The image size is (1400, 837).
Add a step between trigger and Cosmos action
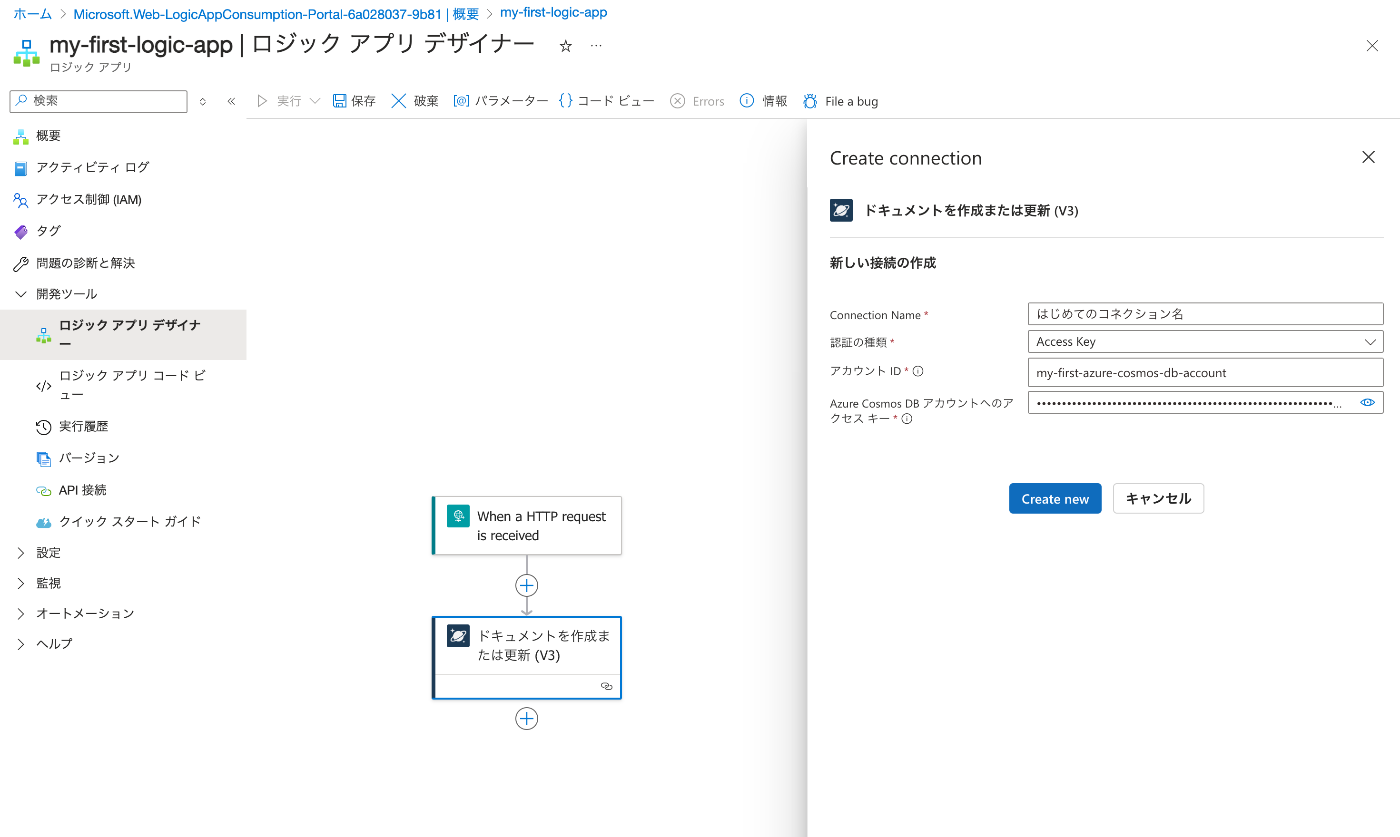point(527,585)
